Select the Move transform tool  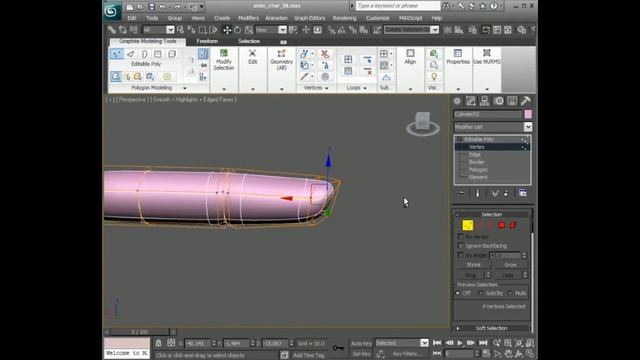coord(227,30)
